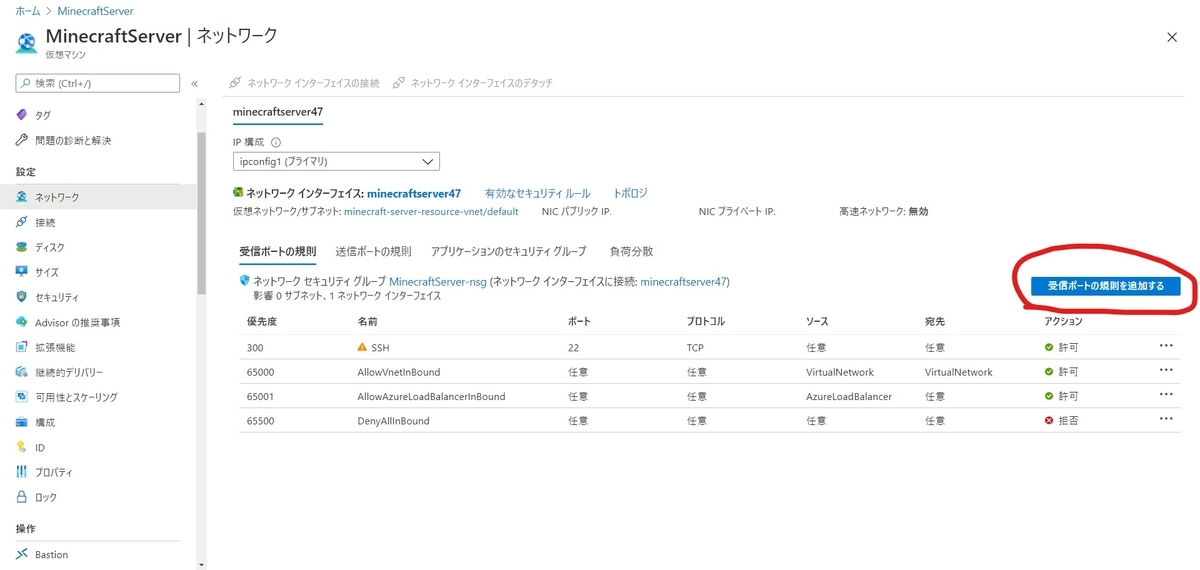Image resolution: width=1200 pixels, height=570 pixels.
Task: Click the AzureLoadBalancer source cell
Action: tap(848, 396)
